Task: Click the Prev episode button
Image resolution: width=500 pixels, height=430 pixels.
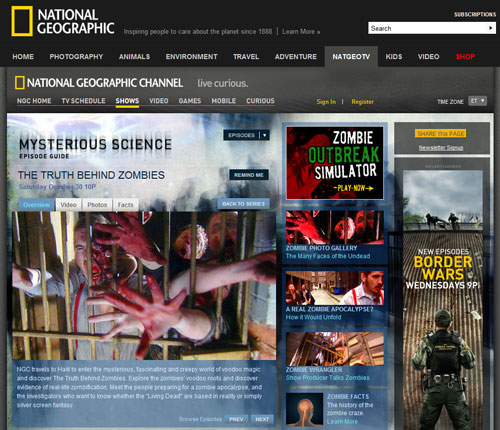Action: coord(236,419)
